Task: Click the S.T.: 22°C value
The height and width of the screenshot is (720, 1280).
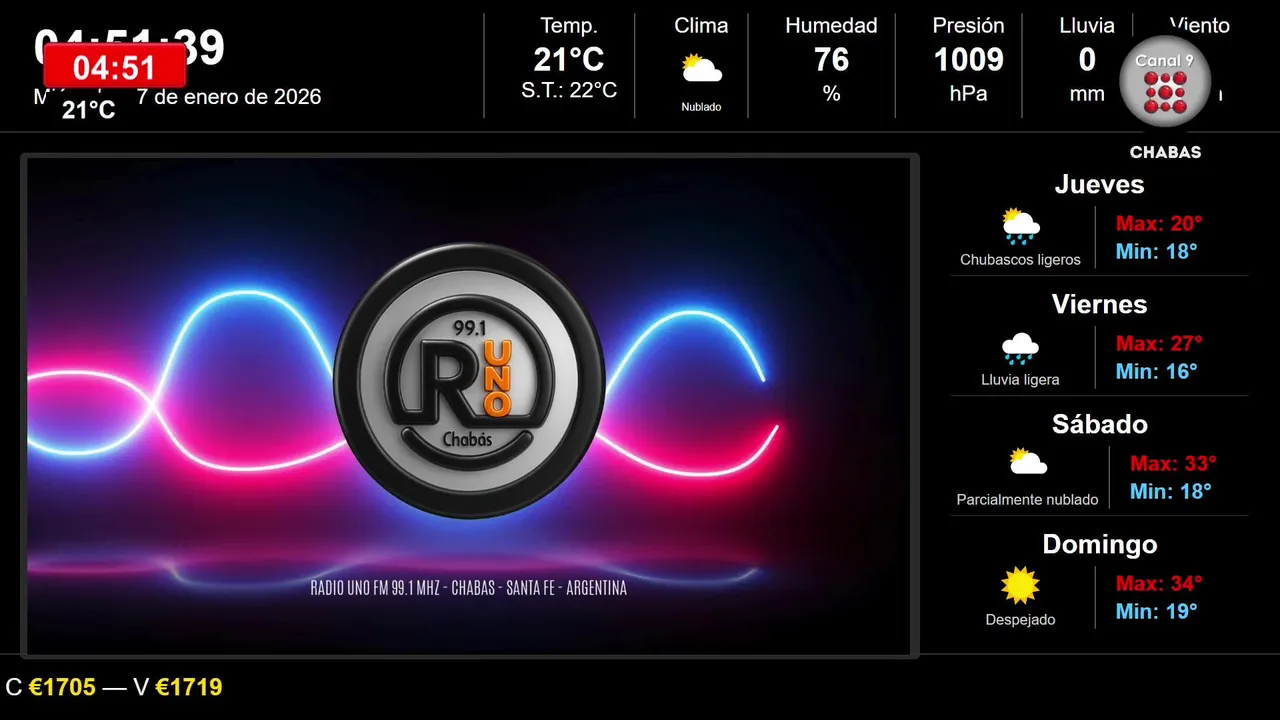Action: click(x=569, y=91)
